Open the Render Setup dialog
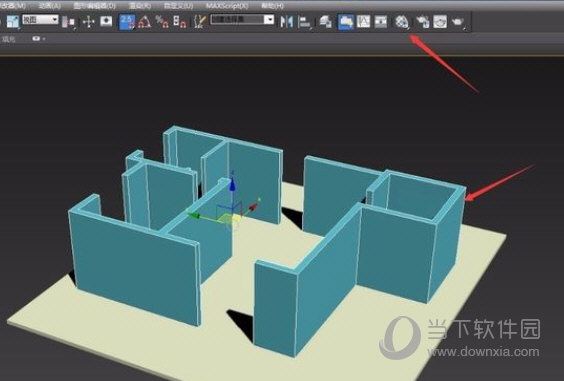 click(x=423, y=22)
